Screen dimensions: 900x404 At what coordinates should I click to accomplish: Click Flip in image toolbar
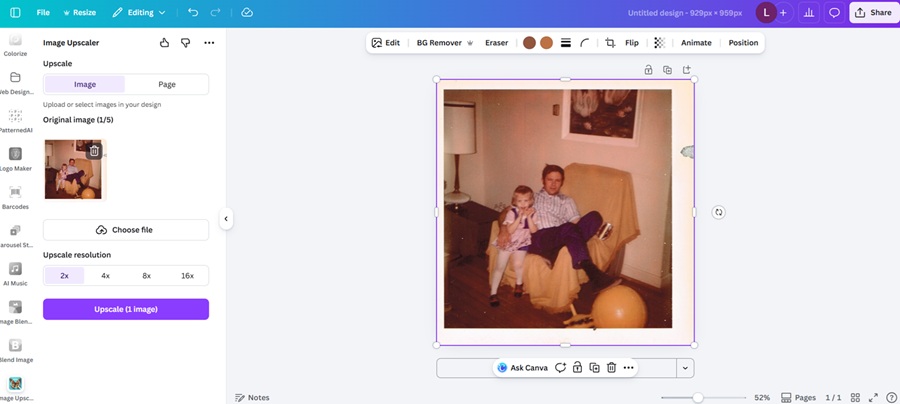tap(631, 42)
